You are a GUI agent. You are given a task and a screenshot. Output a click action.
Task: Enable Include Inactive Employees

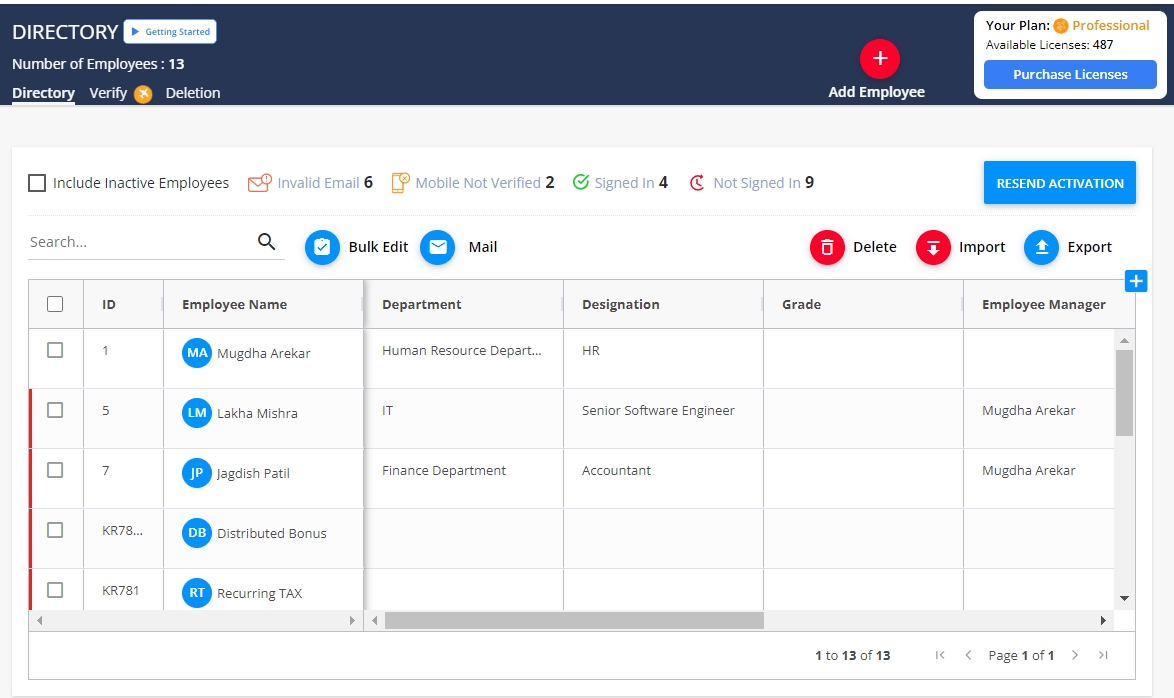37,183
